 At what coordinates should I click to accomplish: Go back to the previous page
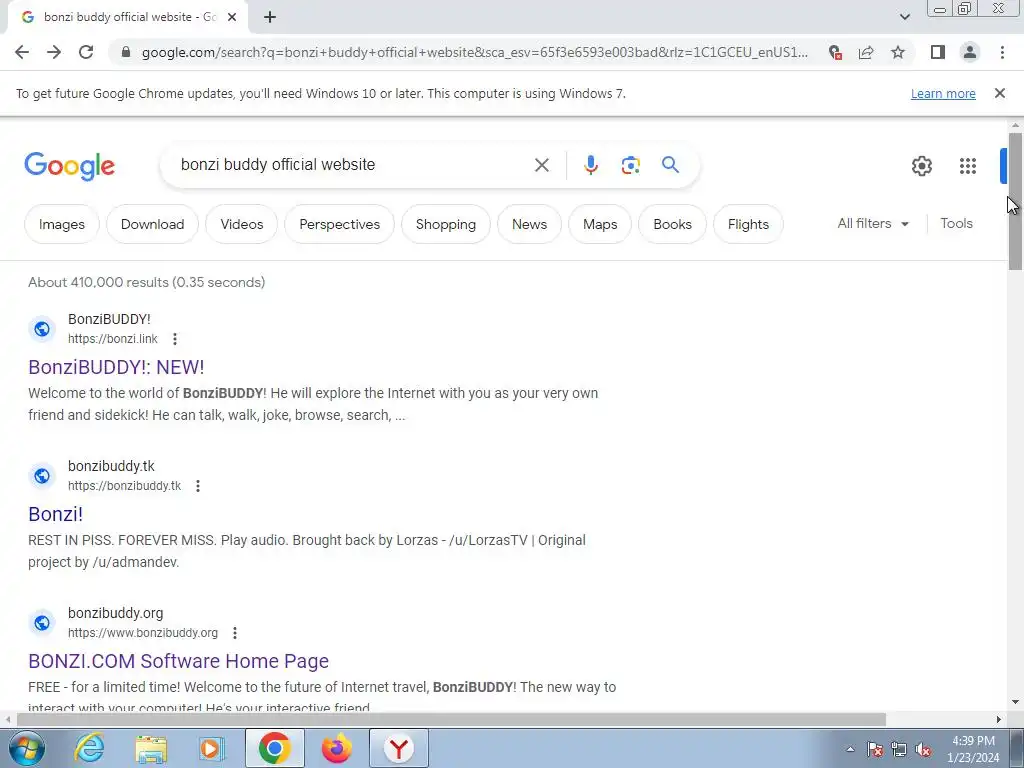(x=22, y=52)
